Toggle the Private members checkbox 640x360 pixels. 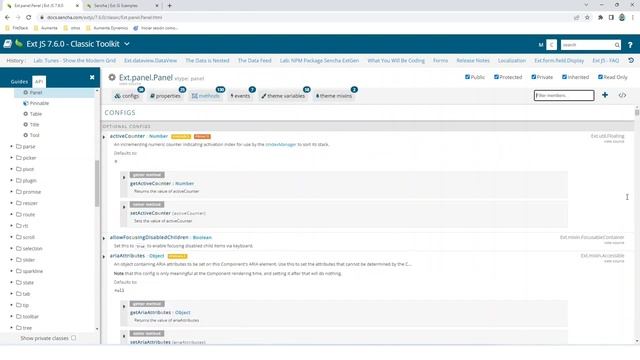pyautogui.click(x=533, y=77)
